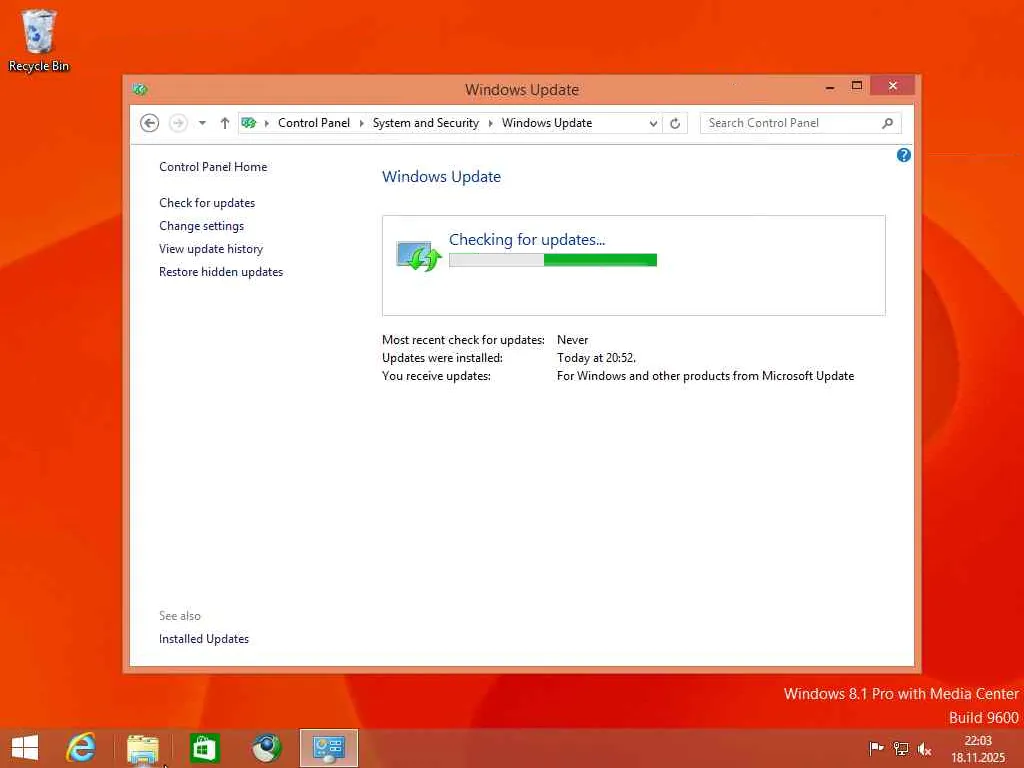Refresh the Windows Update page
The image size is (1024, 768).
tap(675, 123)
